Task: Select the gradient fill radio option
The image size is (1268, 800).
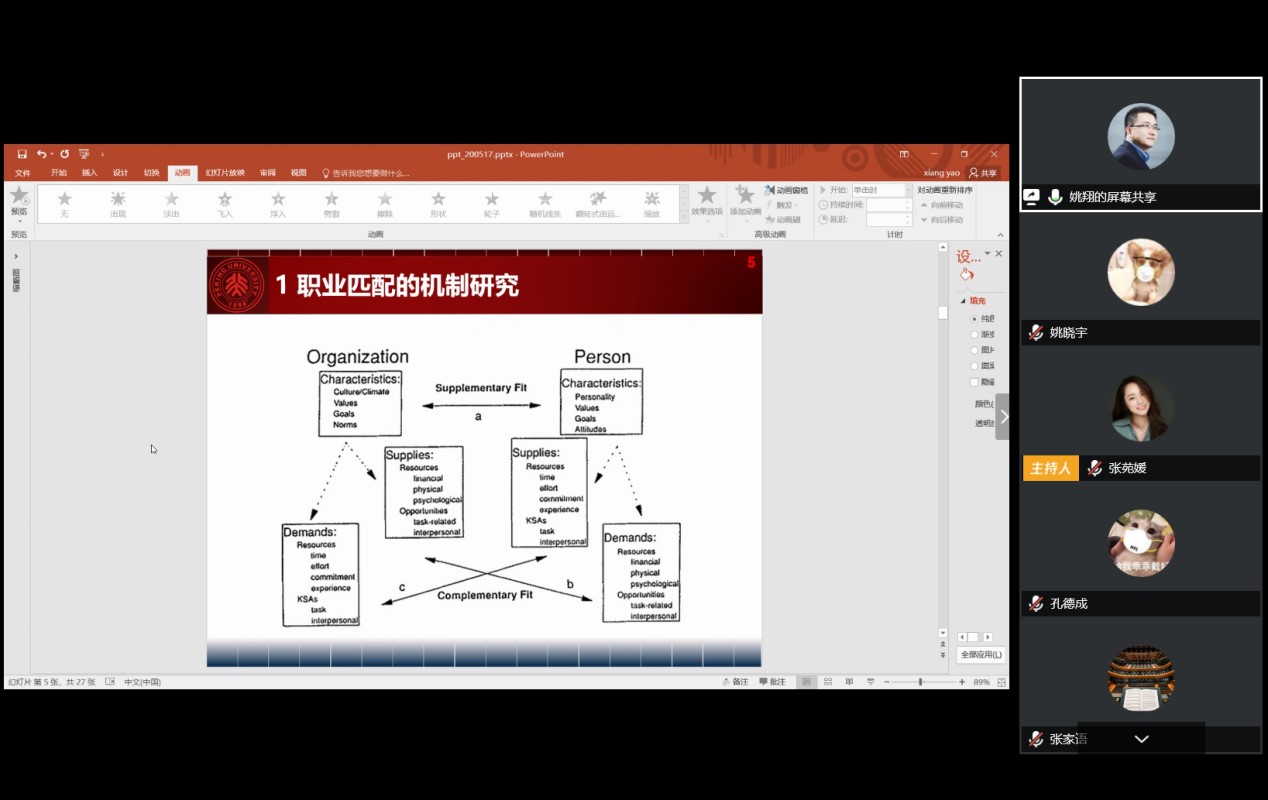Action: [x=974, y=335]
